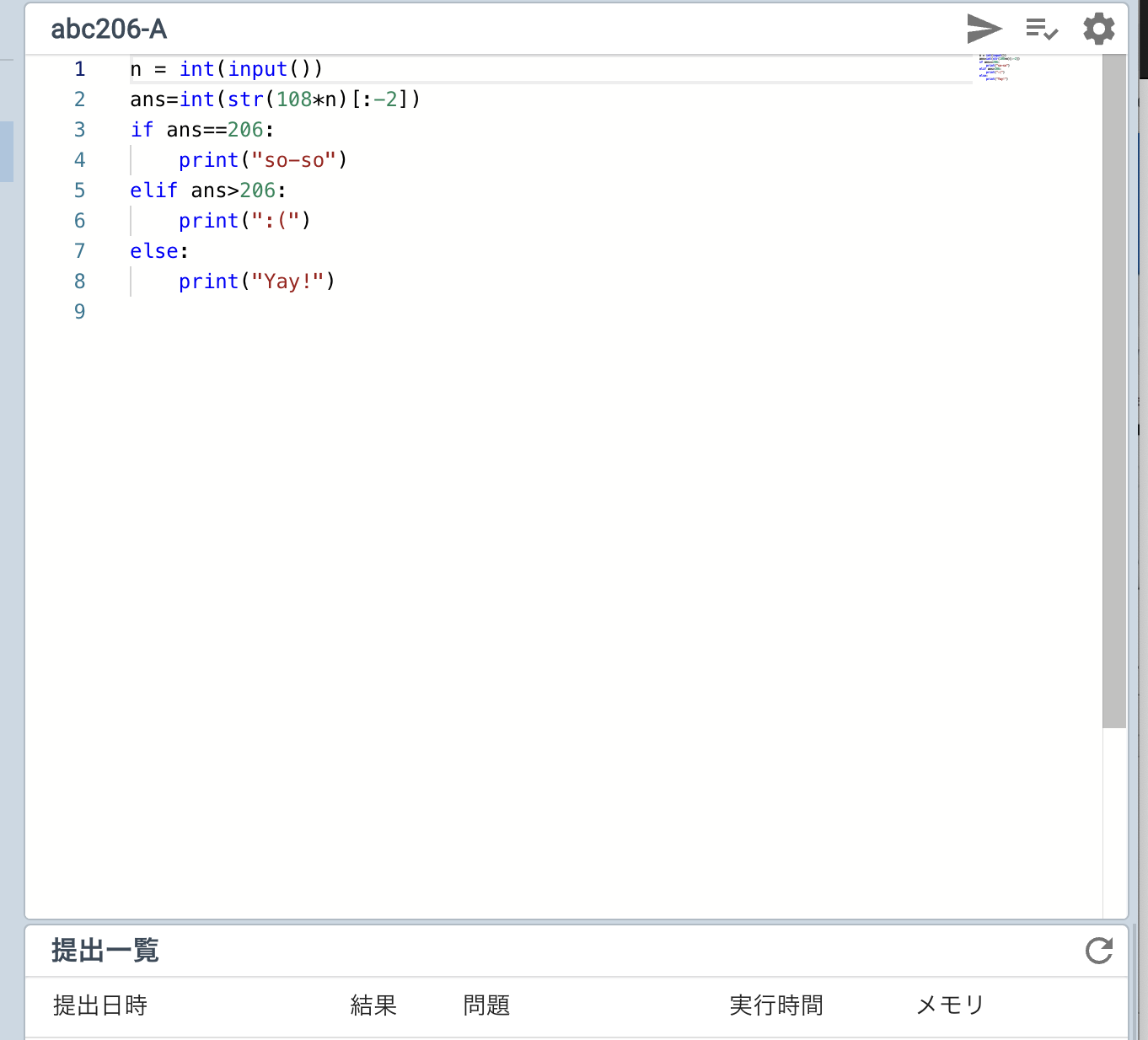This screenshot has width=1148, height=1040.
Task: Click the 問題 column header
Action: tap(486, 1005)
